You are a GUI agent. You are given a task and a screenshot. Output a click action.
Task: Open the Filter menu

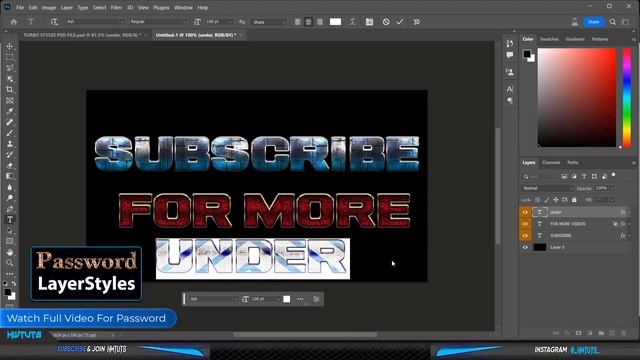(116, 7)
